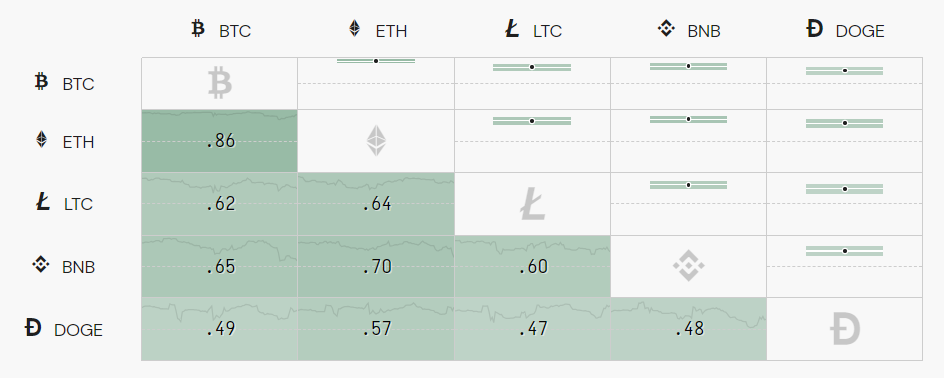The height and width of the screenshot is (378, 944).
Task: Select the gray Ethereum logo diagonal cell
Action: [376, 141]
